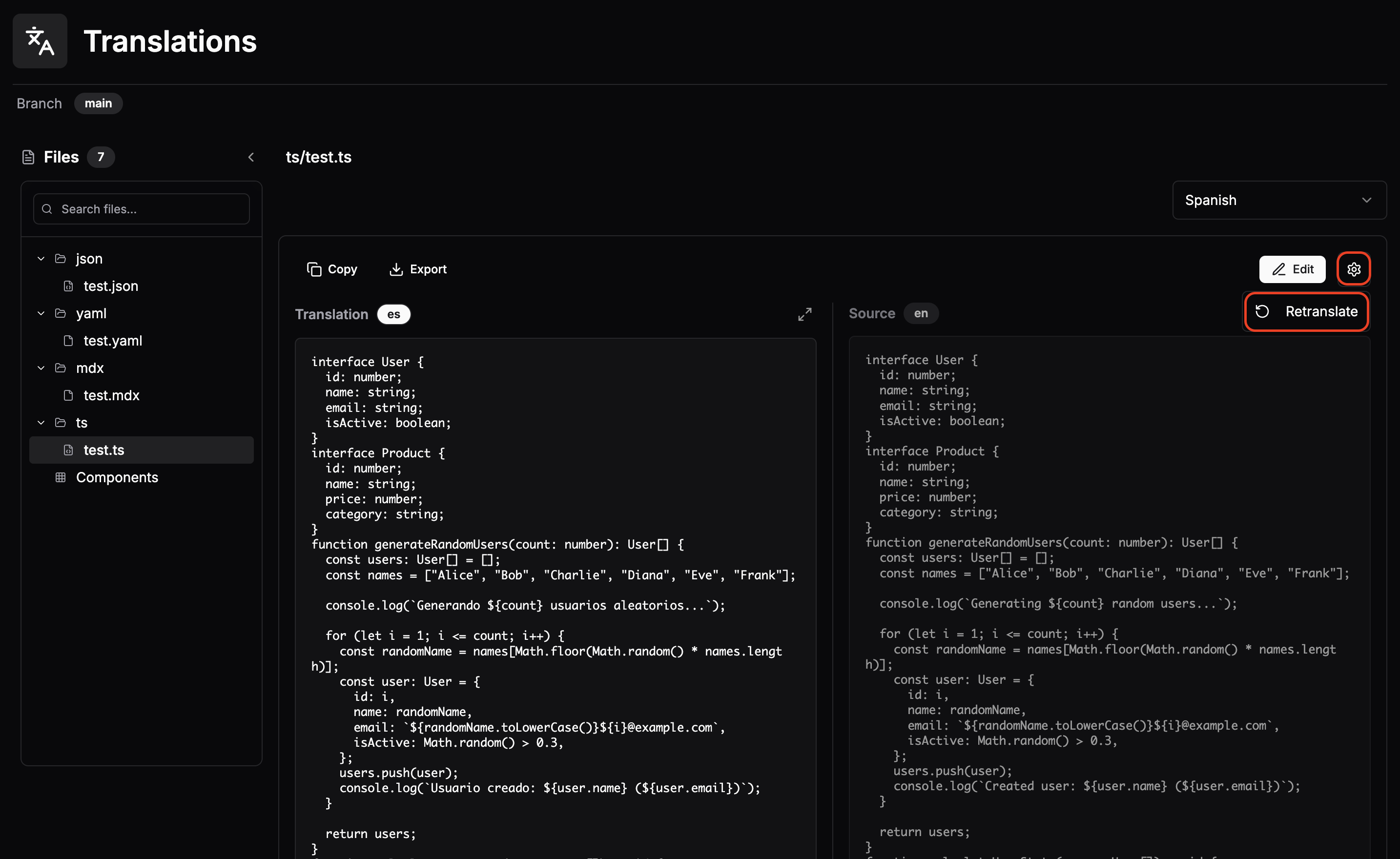Screen dimensions: 1400x859
Task: Click Retranslate menu option
Action: click(1306, 311)
